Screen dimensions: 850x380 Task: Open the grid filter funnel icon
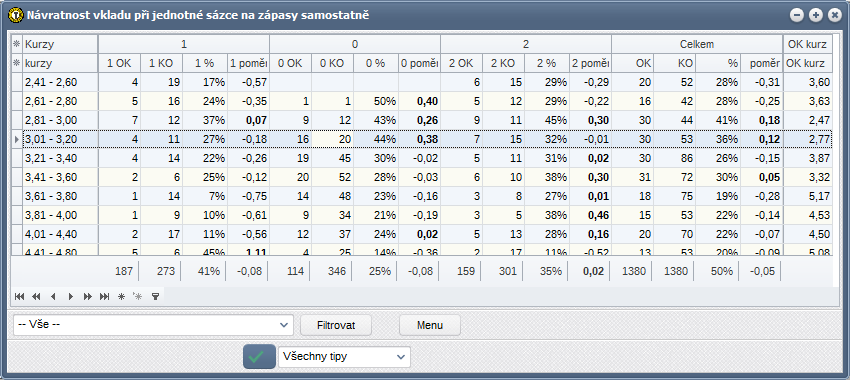click(155, 297)
